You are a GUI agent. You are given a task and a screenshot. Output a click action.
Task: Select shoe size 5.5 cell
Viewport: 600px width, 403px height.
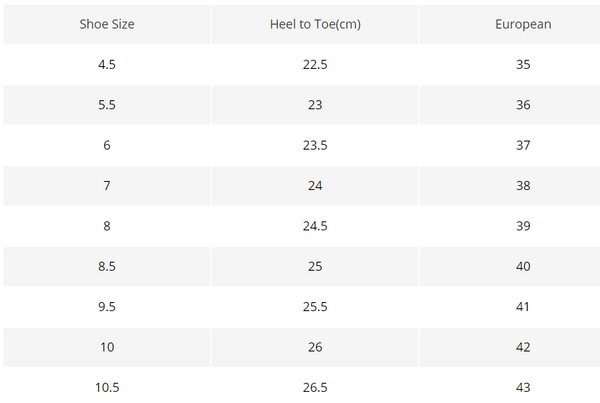click(107, 105)
